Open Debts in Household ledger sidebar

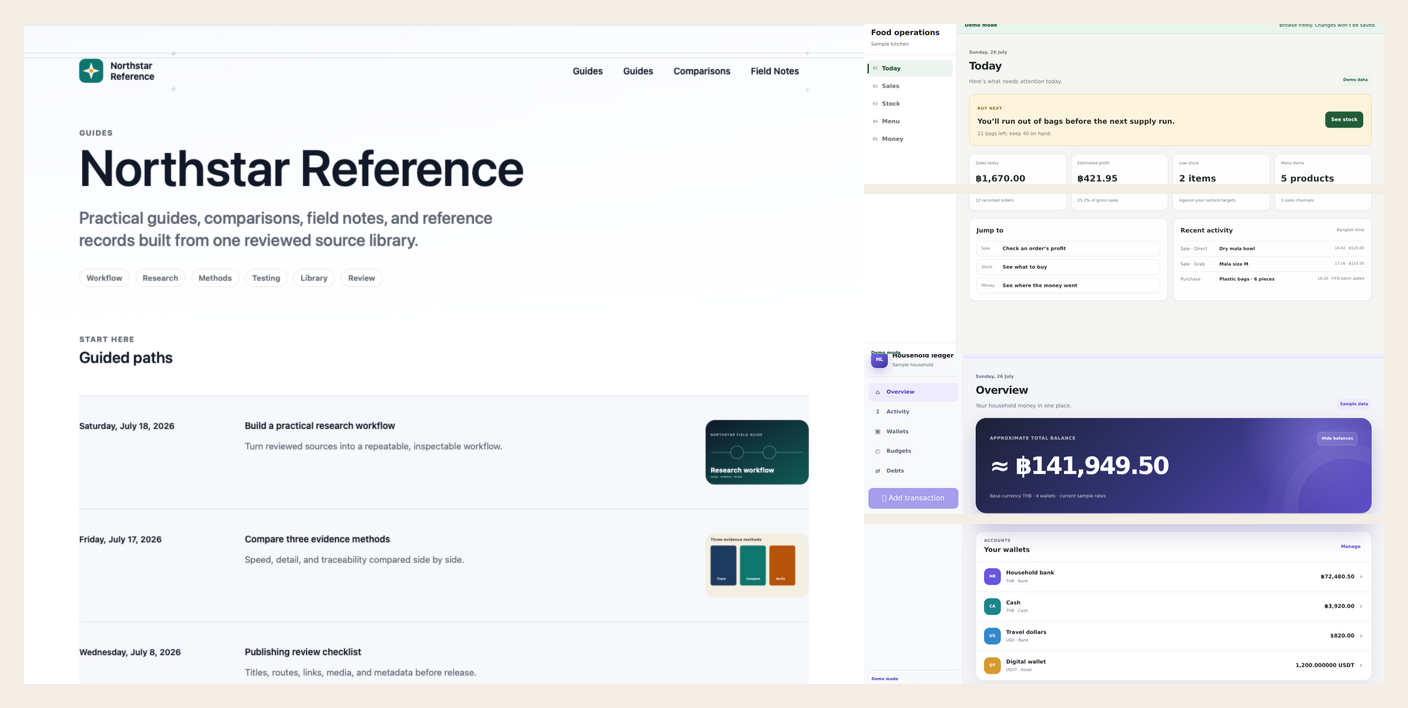pyautogui.click(x=913, y=471)
